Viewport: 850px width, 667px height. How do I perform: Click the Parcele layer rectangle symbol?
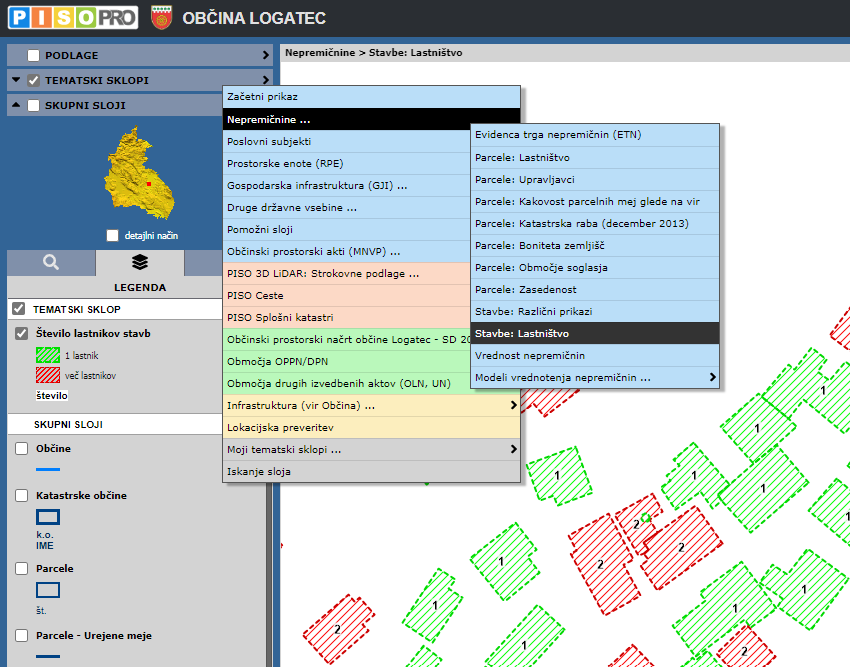point(48,590)
